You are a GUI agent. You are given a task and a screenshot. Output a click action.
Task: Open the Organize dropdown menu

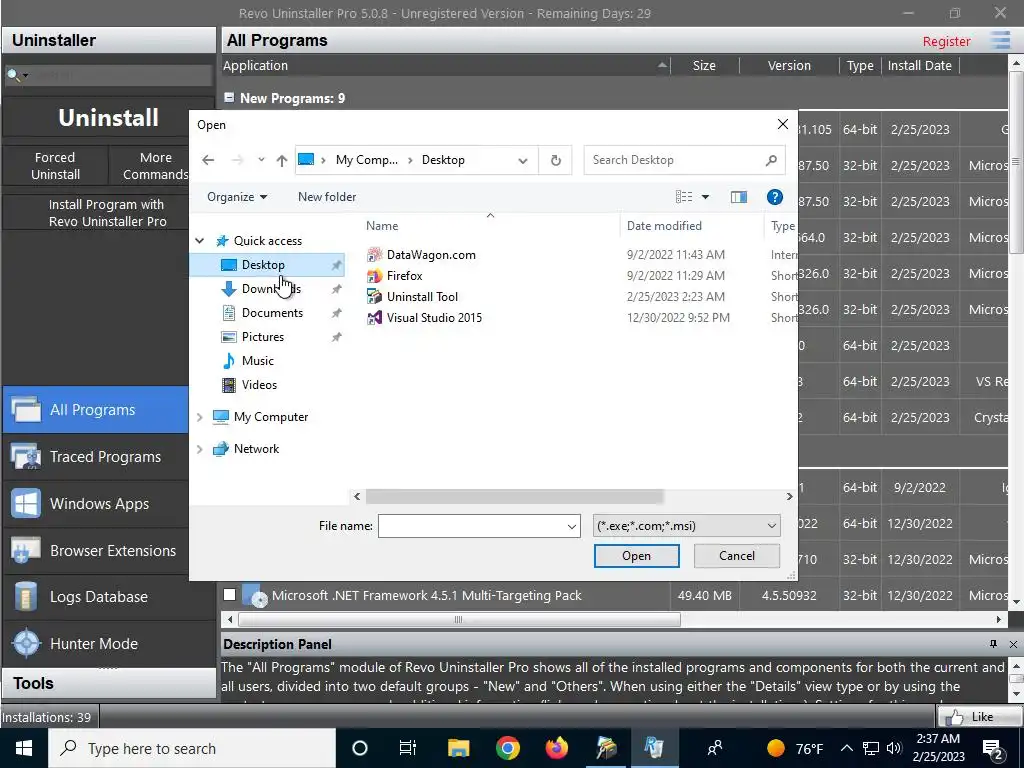pyautogui.click(x=236, y=197)
